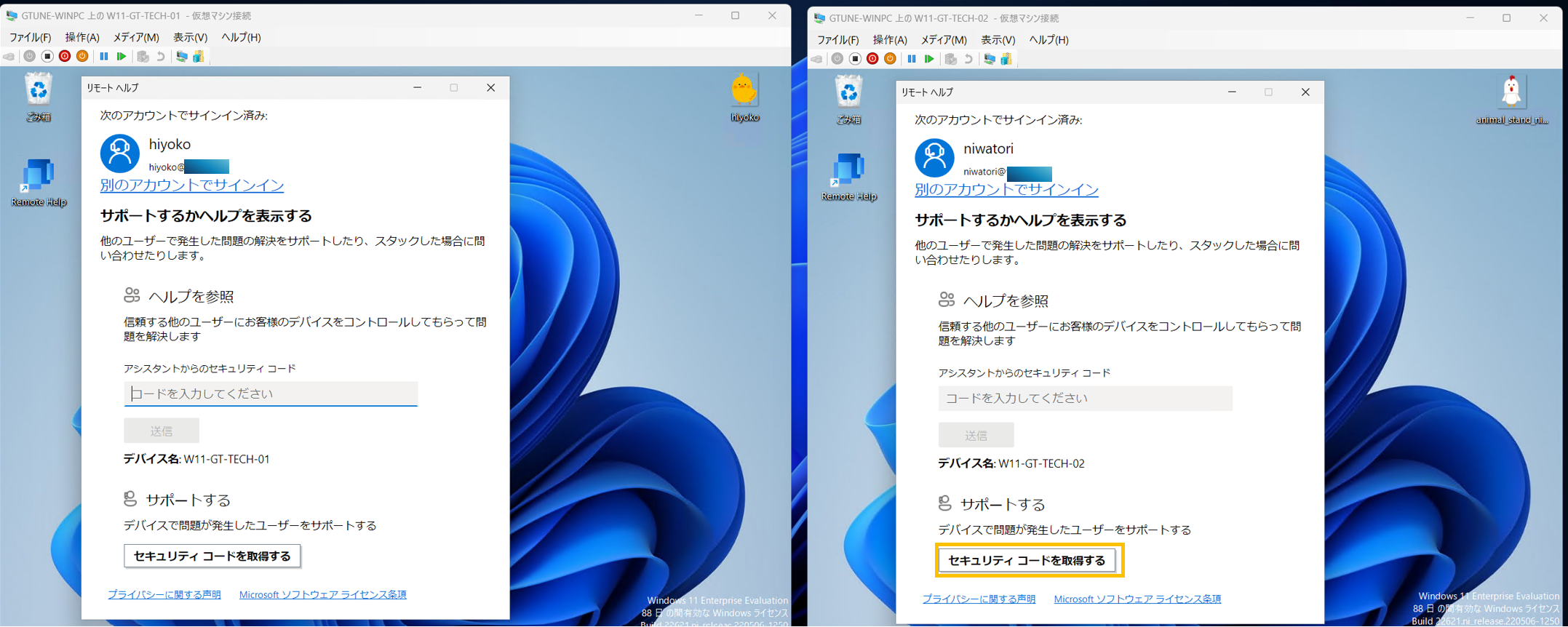Toggle enhanced session monitor icon in TECH-02 toolbar
1568x627 pixels.
pyautogui.click(x=990, y=59)
